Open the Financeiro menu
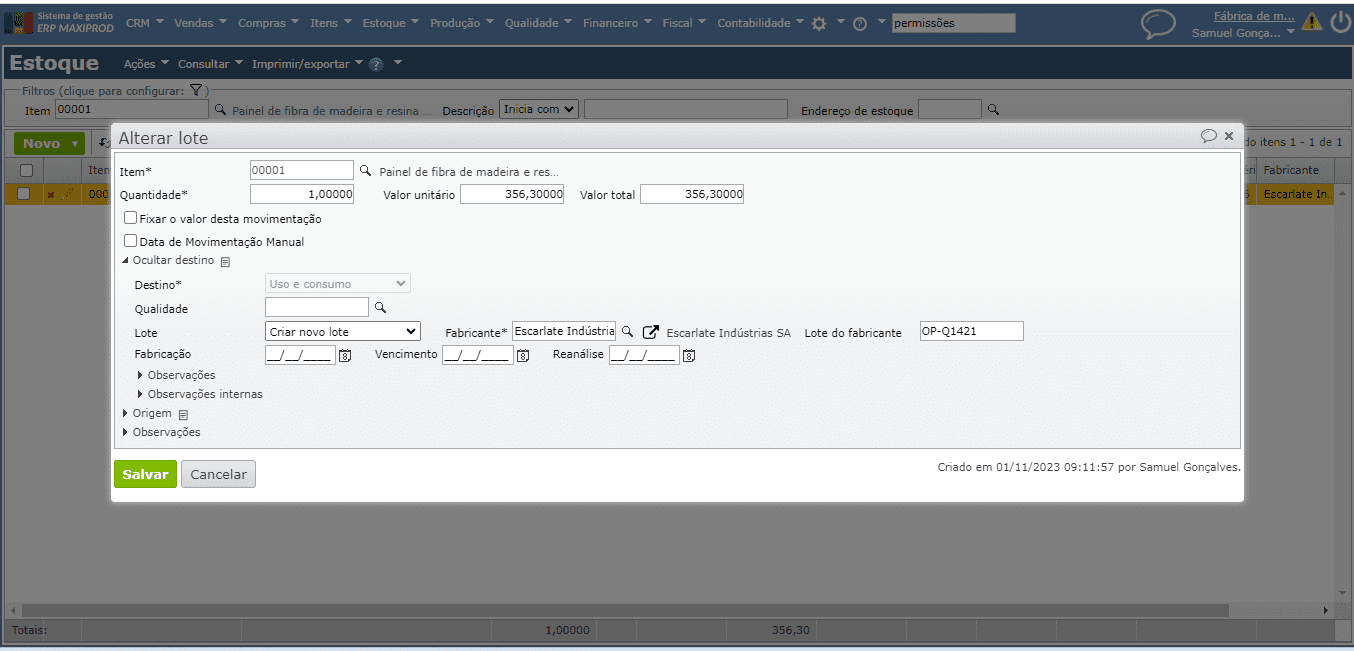 [617, 23]
